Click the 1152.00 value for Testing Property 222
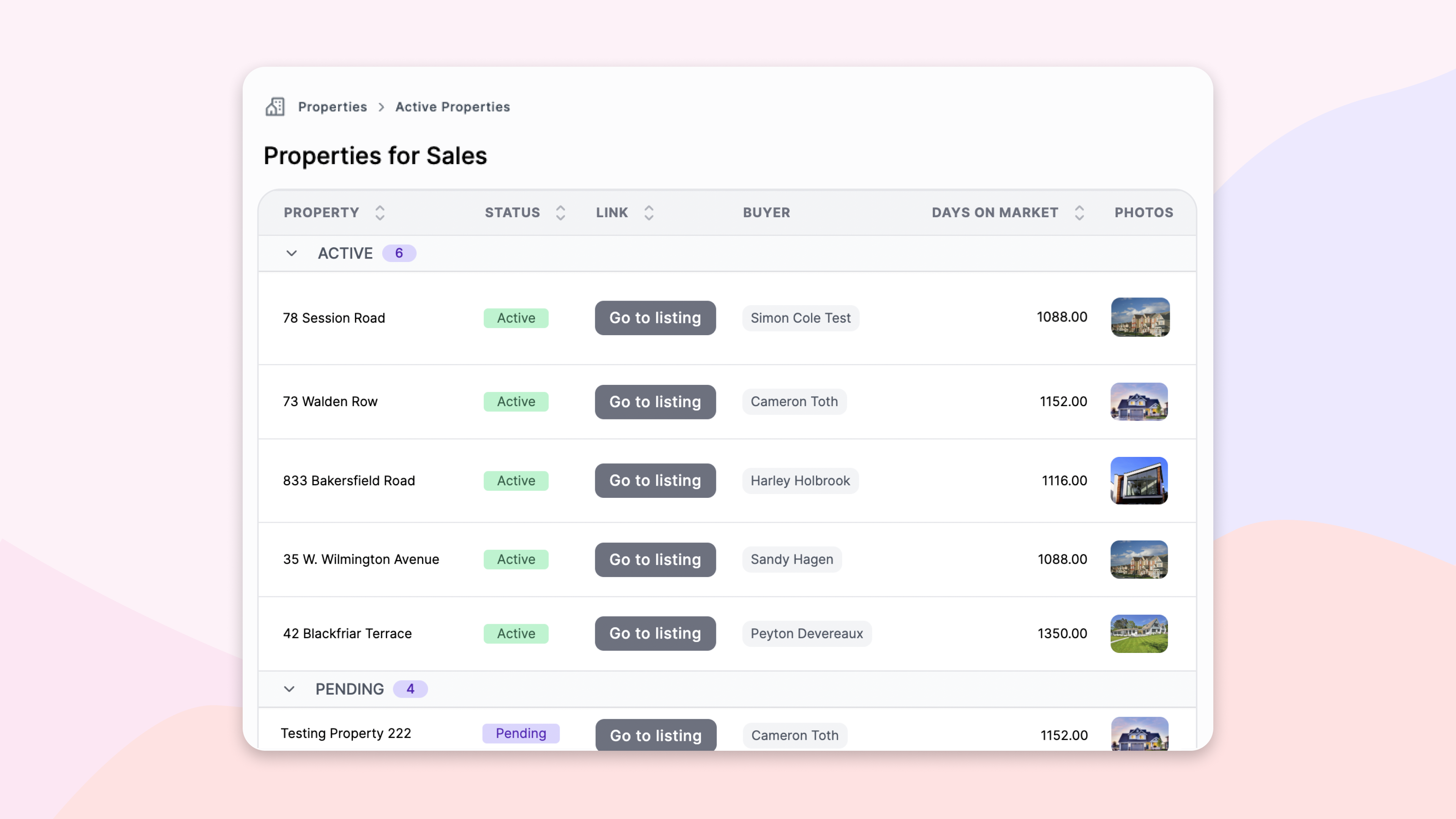 point(1064,735)
